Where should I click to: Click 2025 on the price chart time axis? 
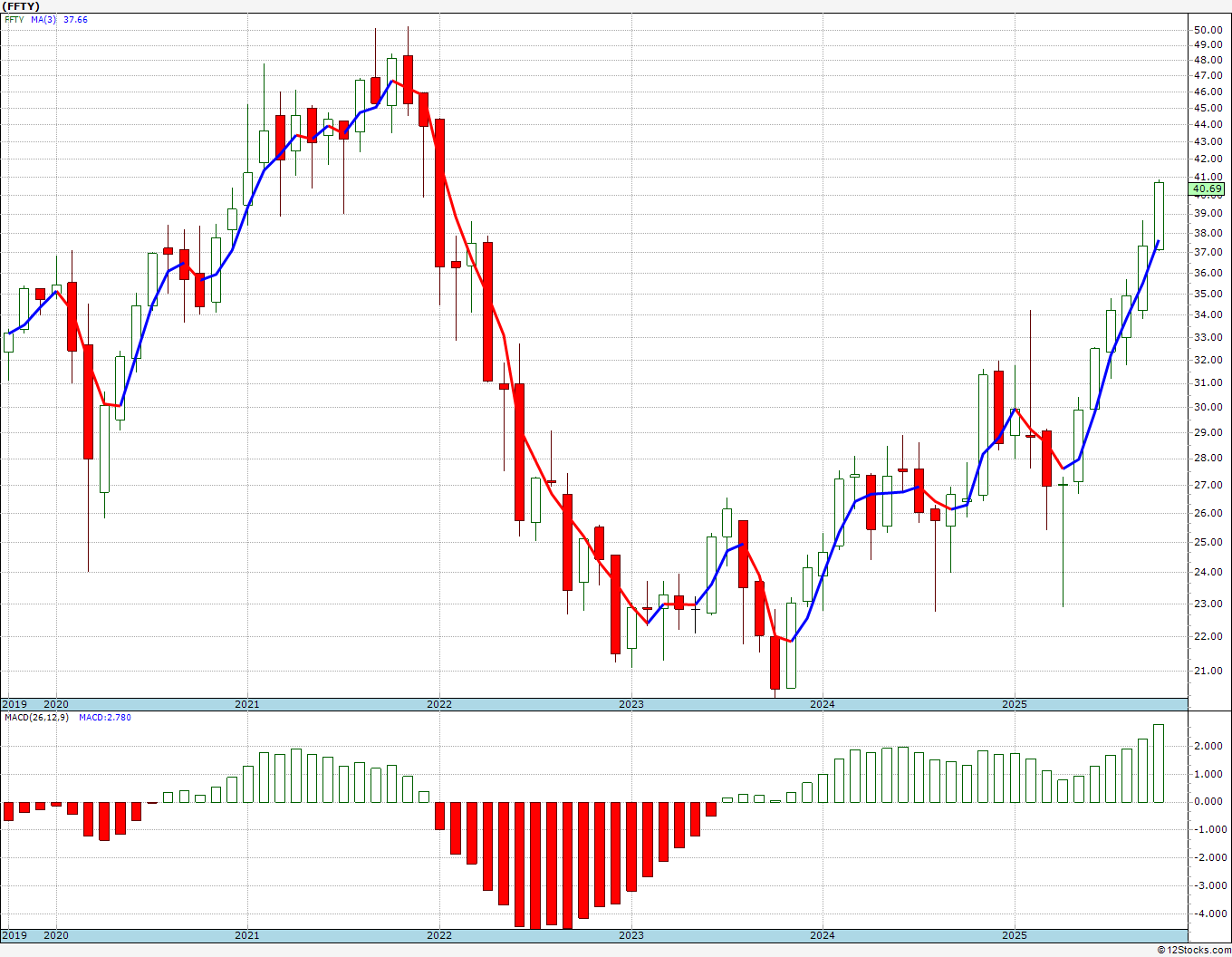[x=1015, y=704]
